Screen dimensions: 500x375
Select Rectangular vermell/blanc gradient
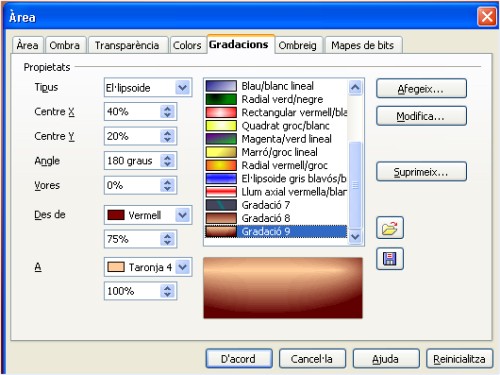(276, 112)
